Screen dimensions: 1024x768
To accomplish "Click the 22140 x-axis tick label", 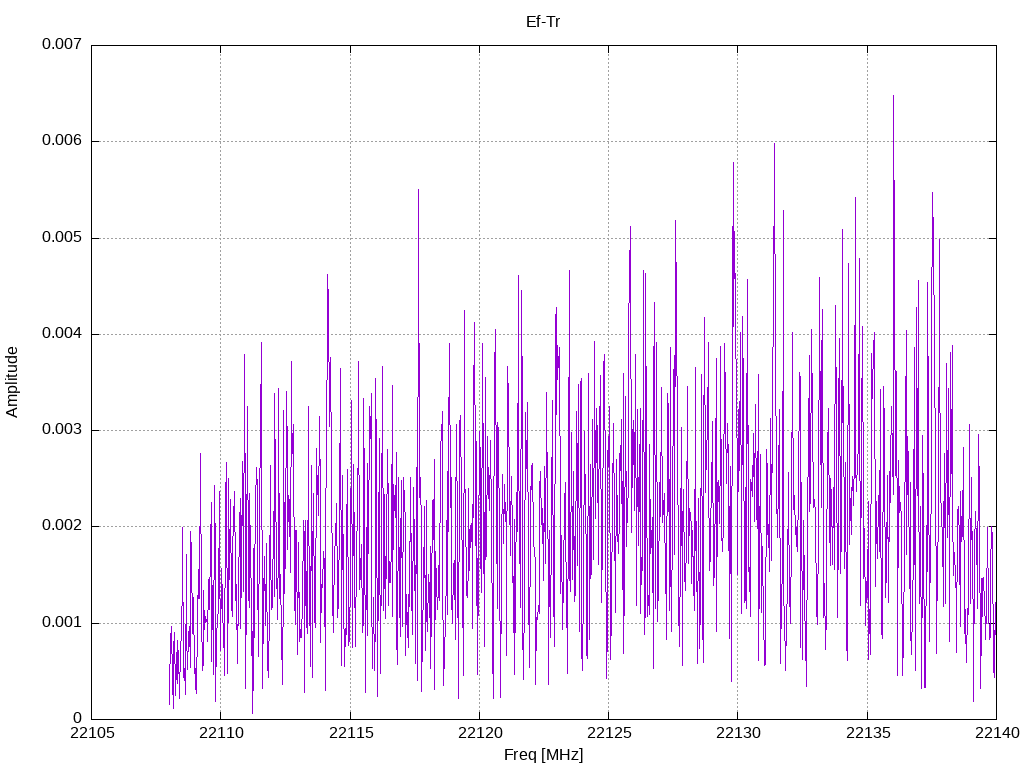I will pyautogui.click(x=997, y=733).
